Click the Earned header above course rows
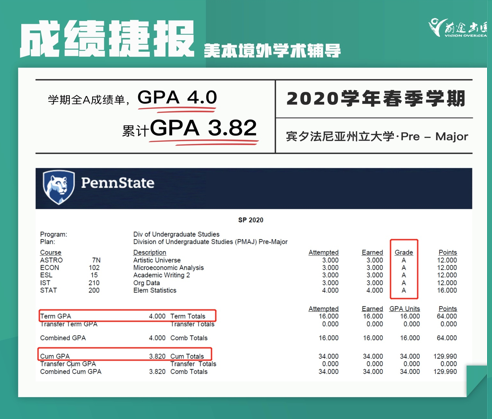Viewport: 492px width, 419px height. pyautogui.click(x=372, y=252)
